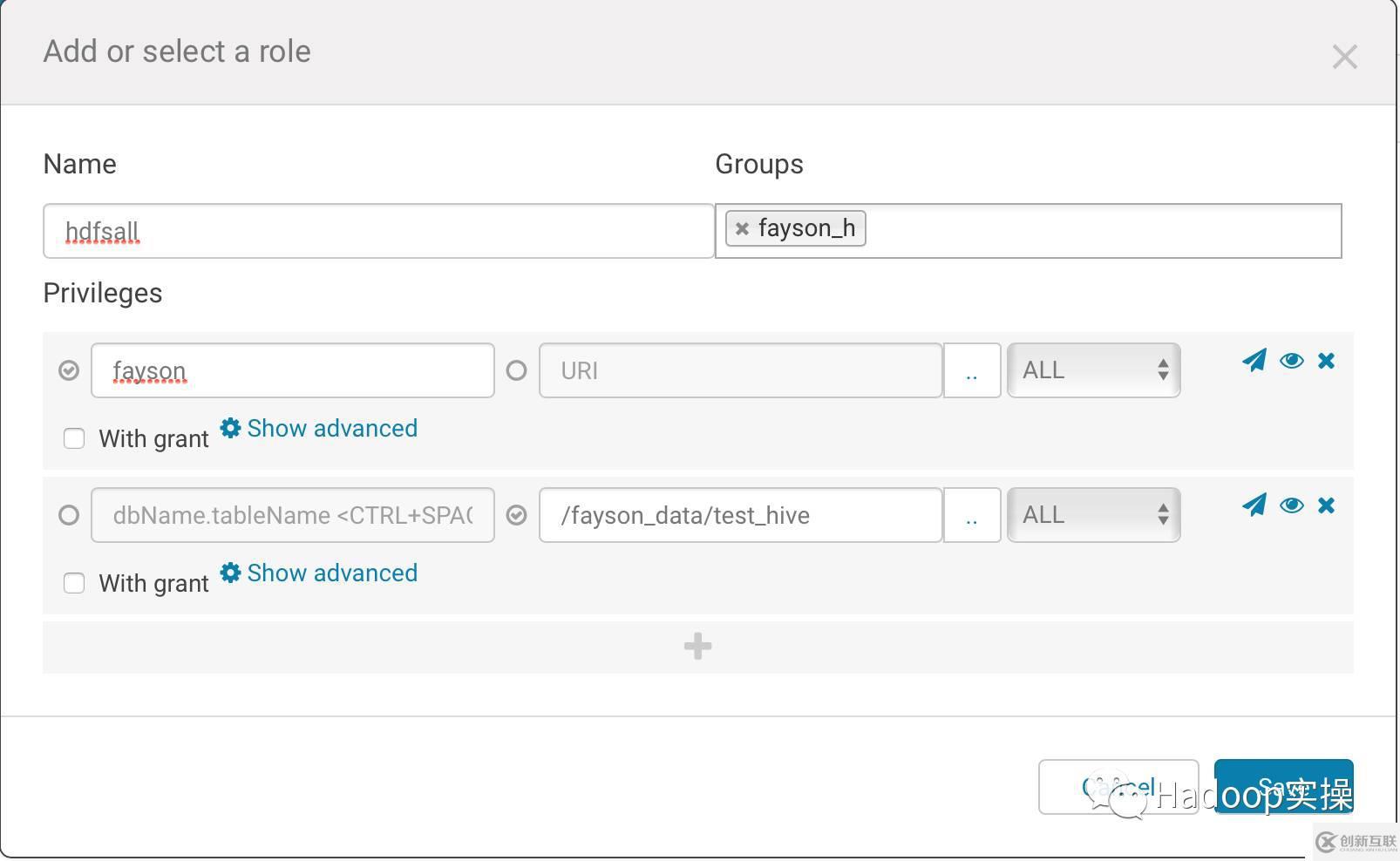Select database radio button in second privilege row

click(x=69, y=516)
